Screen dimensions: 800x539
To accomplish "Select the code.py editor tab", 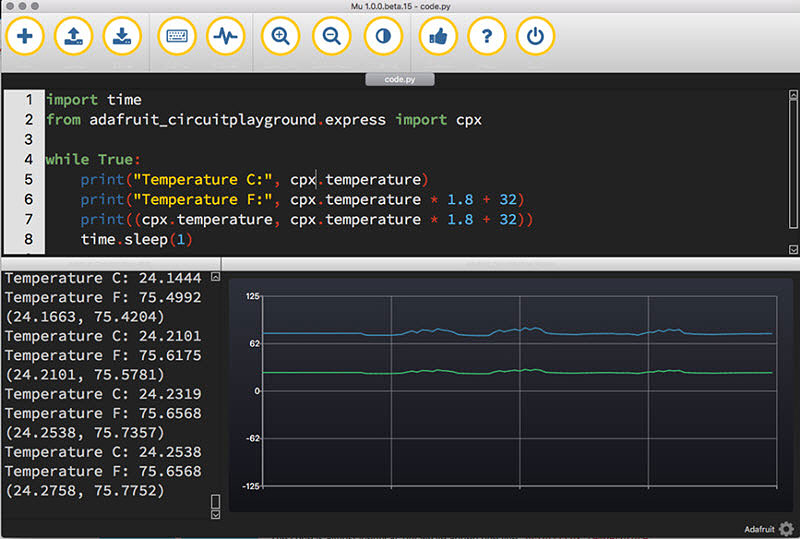I will 399,79.
